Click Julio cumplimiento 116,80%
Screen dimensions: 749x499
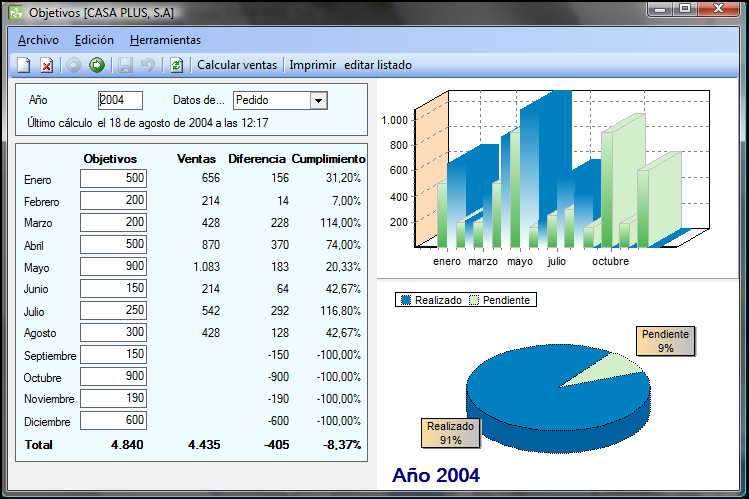[341, 311]
